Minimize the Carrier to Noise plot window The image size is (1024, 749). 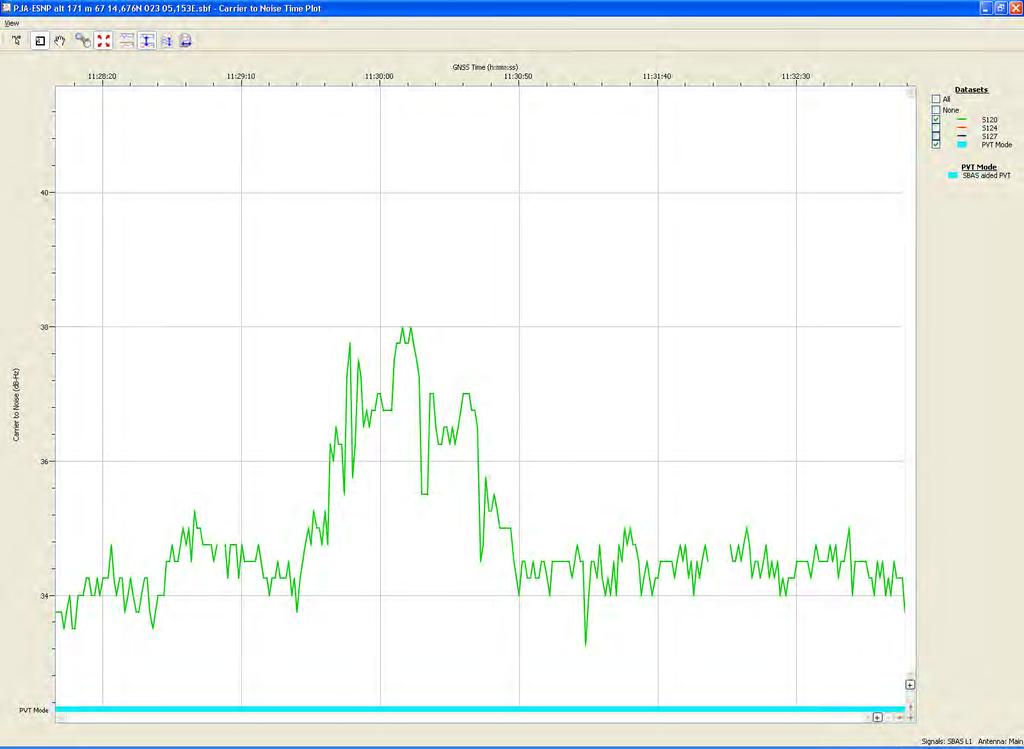pyautogui.click(x=986, y=8)
